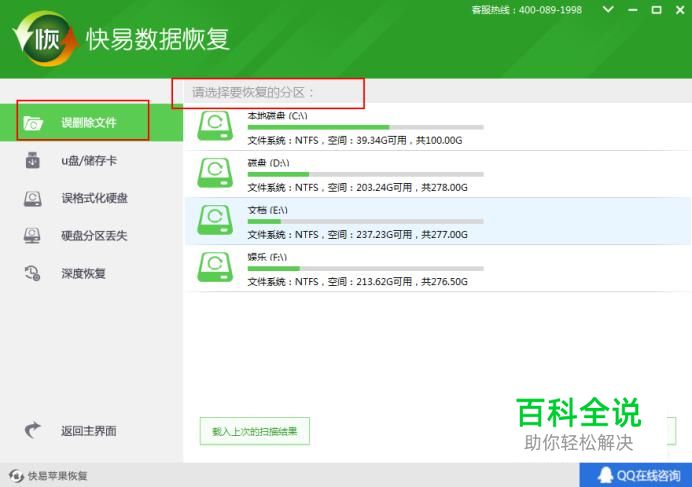Viewport: 692px width, 487px height.
Task: Click text 203.24G可用，共278.00G
Action: pos(412,188)
